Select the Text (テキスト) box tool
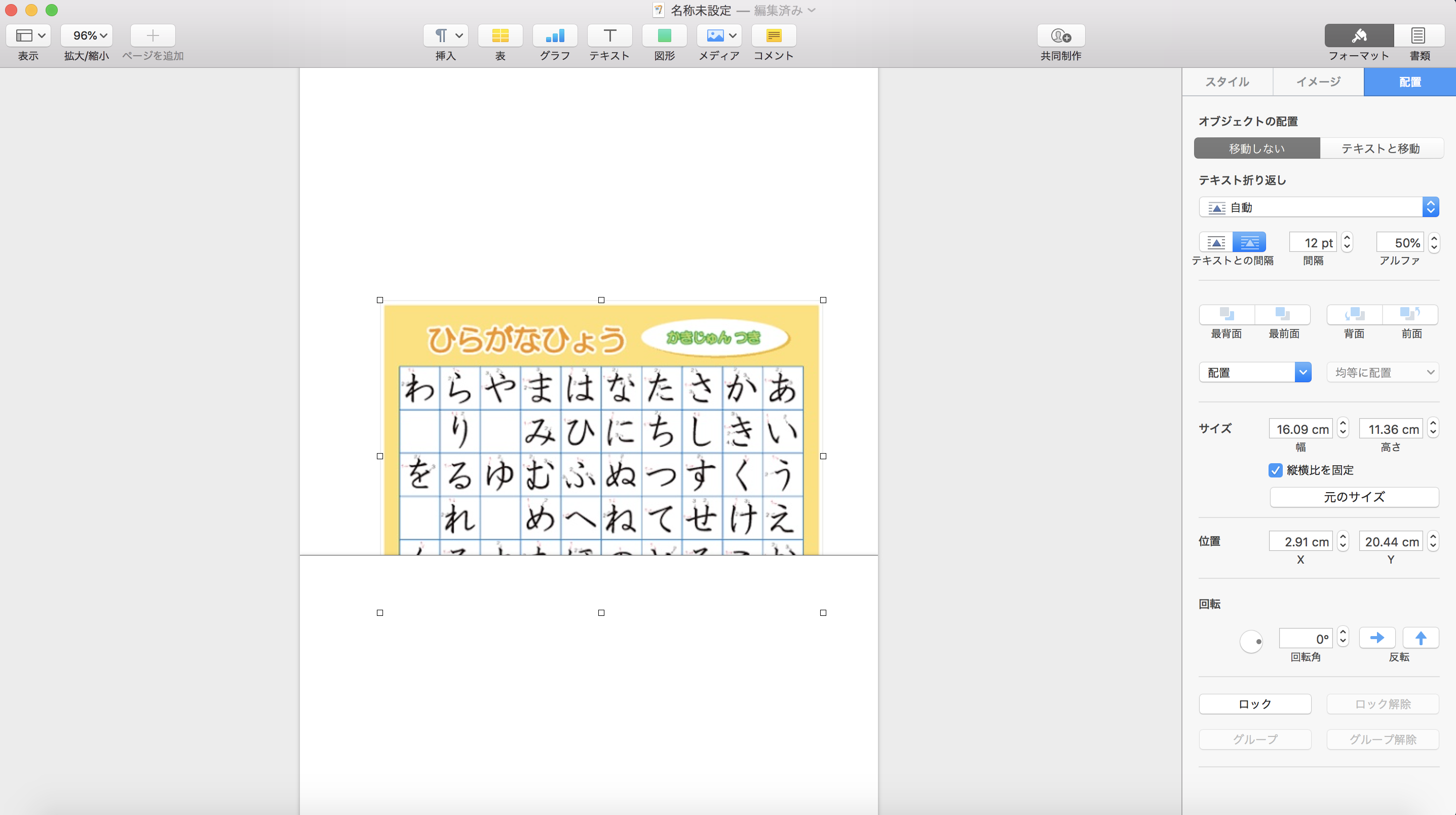This screenshot has width=1456, height=815. tap(609, 35)
